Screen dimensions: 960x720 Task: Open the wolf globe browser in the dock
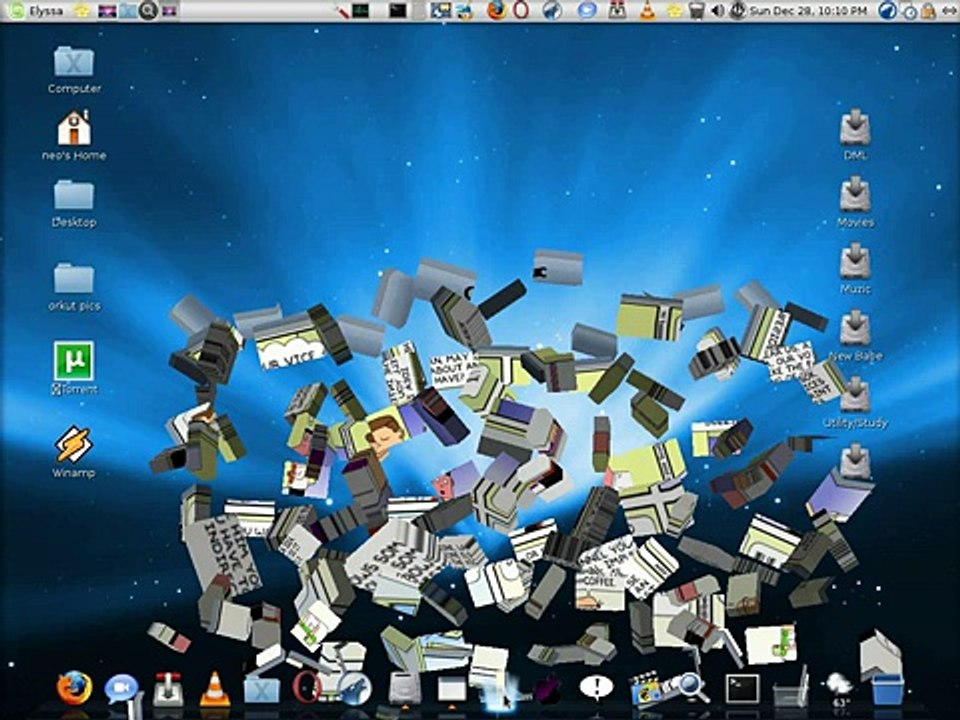[355, 689]
